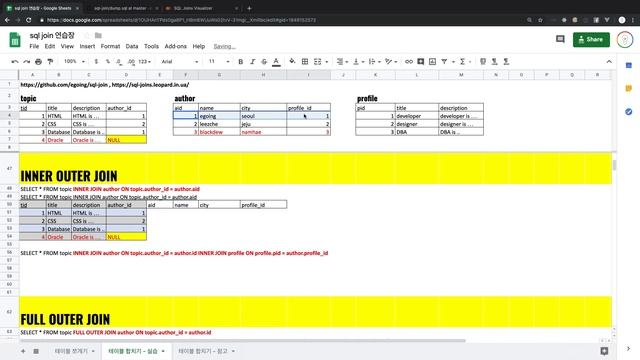Open the Google account avatar
Image resolution: width=640 pixels, height=360 pixels.
[x=624, y=40]
